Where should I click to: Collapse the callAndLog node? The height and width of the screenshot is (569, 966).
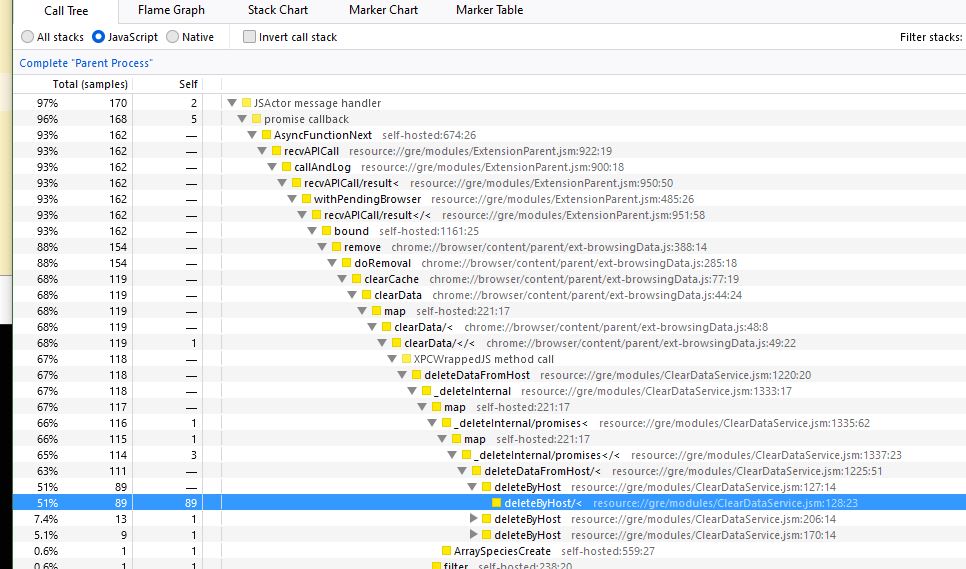[x=272, y=167]
